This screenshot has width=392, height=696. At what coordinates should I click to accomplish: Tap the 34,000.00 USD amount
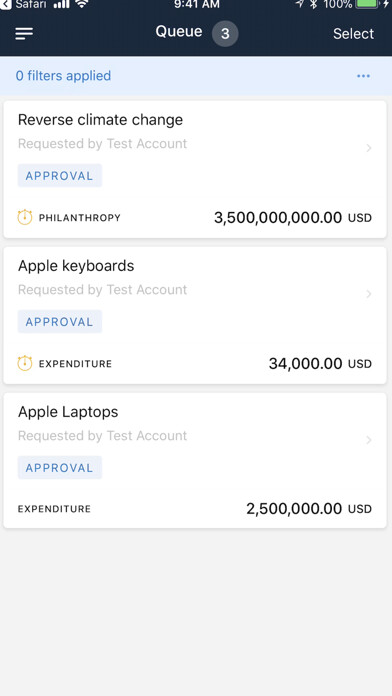[320, 364]
